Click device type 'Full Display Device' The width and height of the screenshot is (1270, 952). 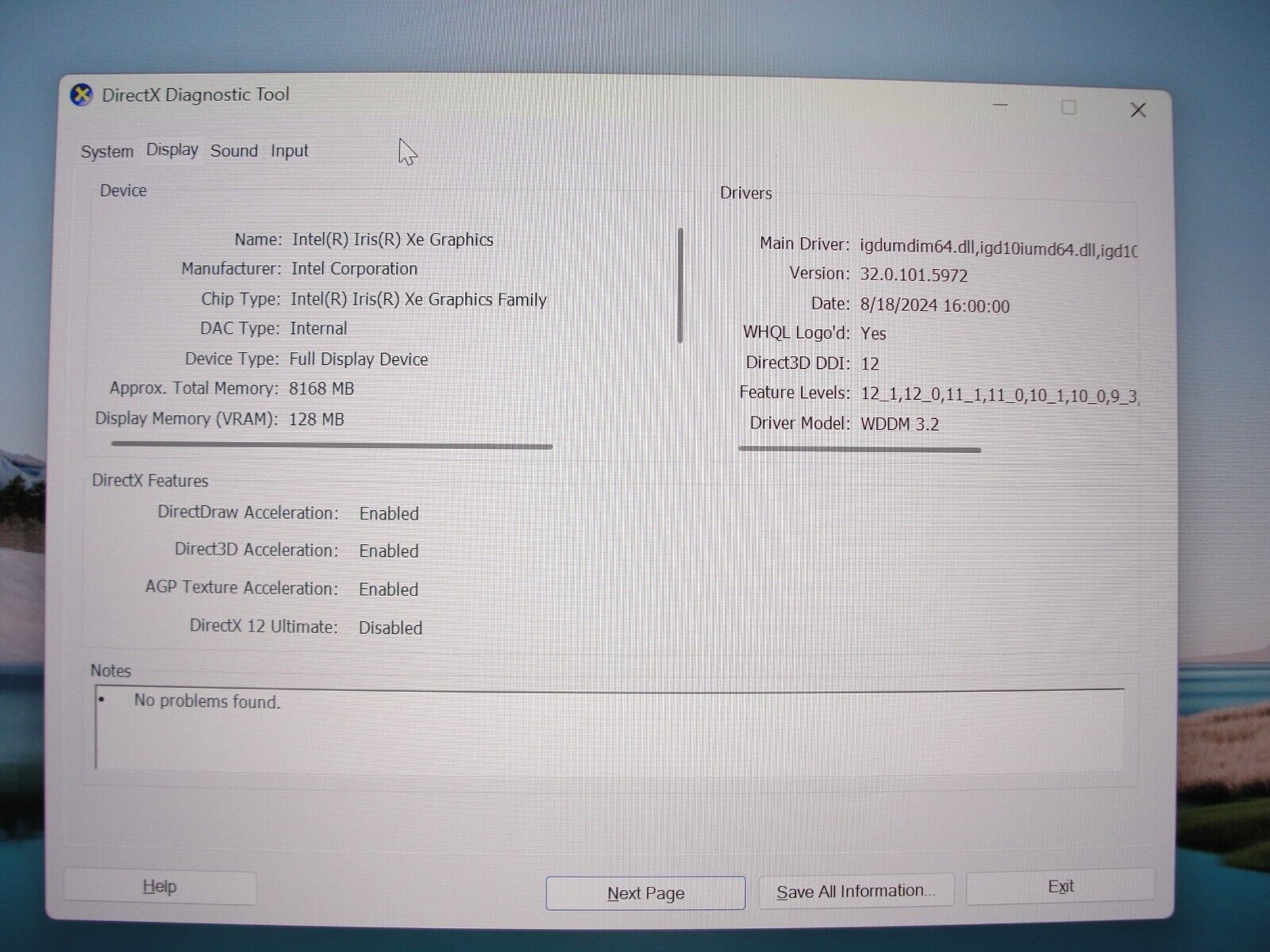tap(359, 359)
